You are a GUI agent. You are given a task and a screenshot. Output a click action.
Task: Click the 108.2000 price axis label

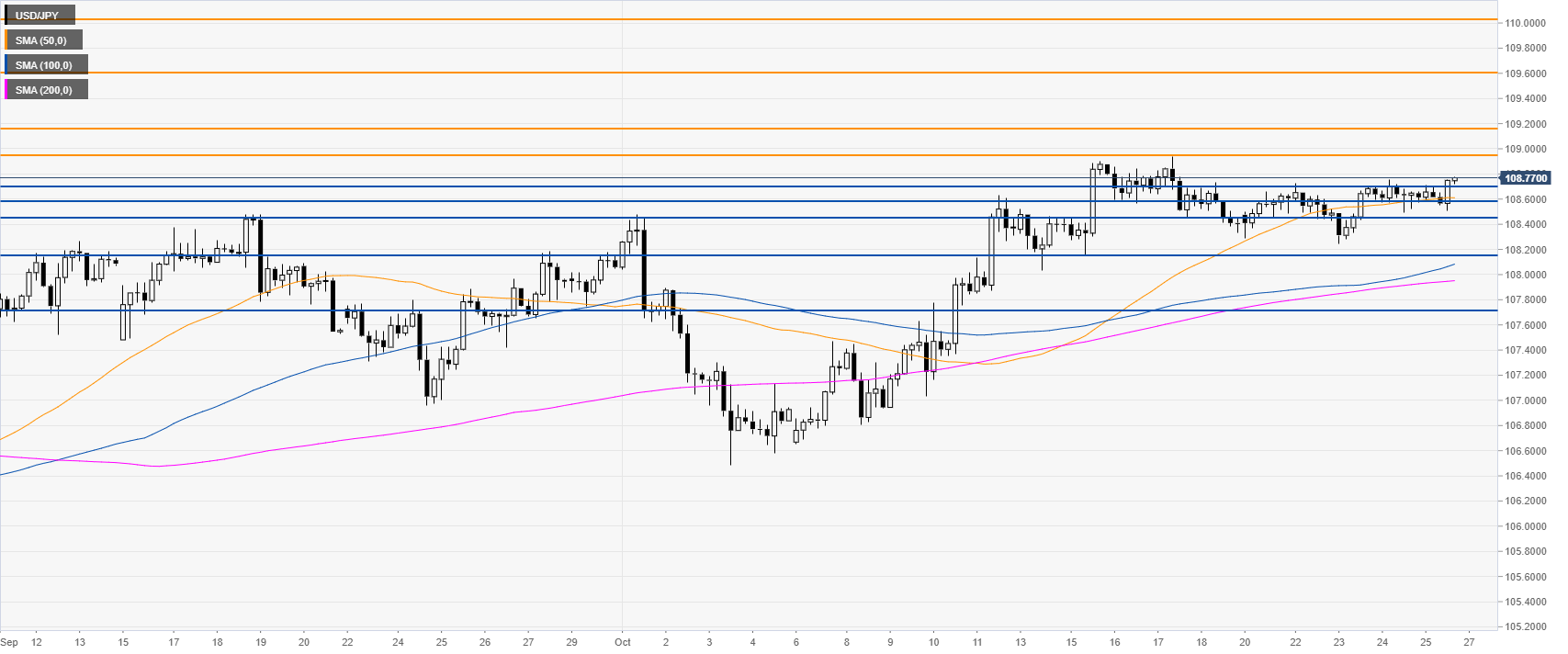coord(1525,250)
